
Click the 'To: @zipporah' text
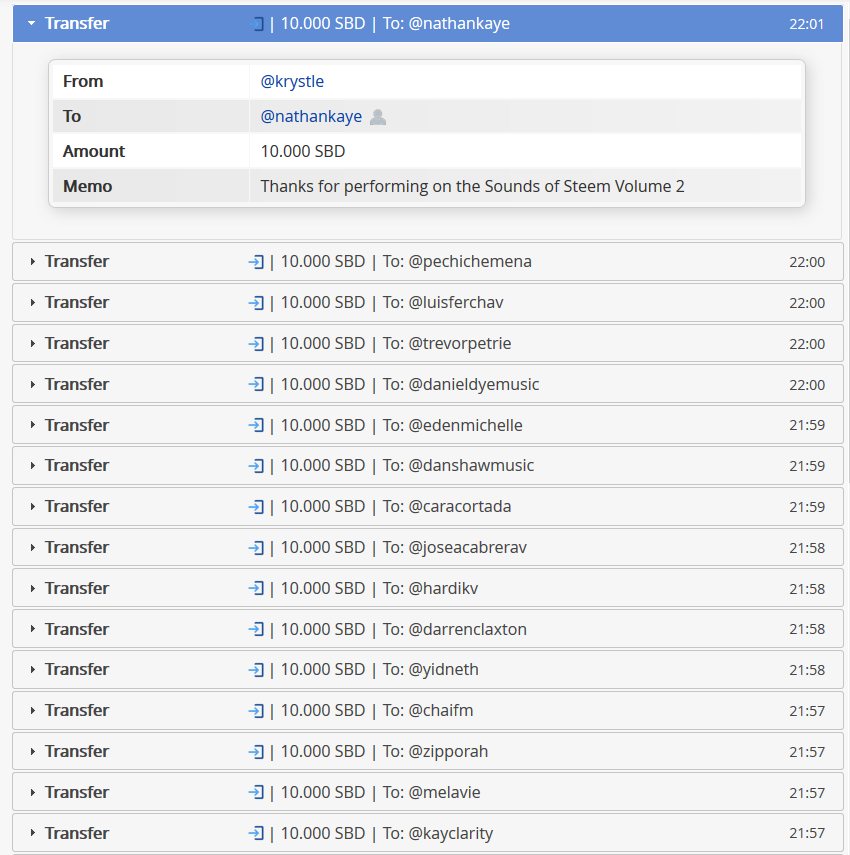pyautogui.click(x=435, y=751)
